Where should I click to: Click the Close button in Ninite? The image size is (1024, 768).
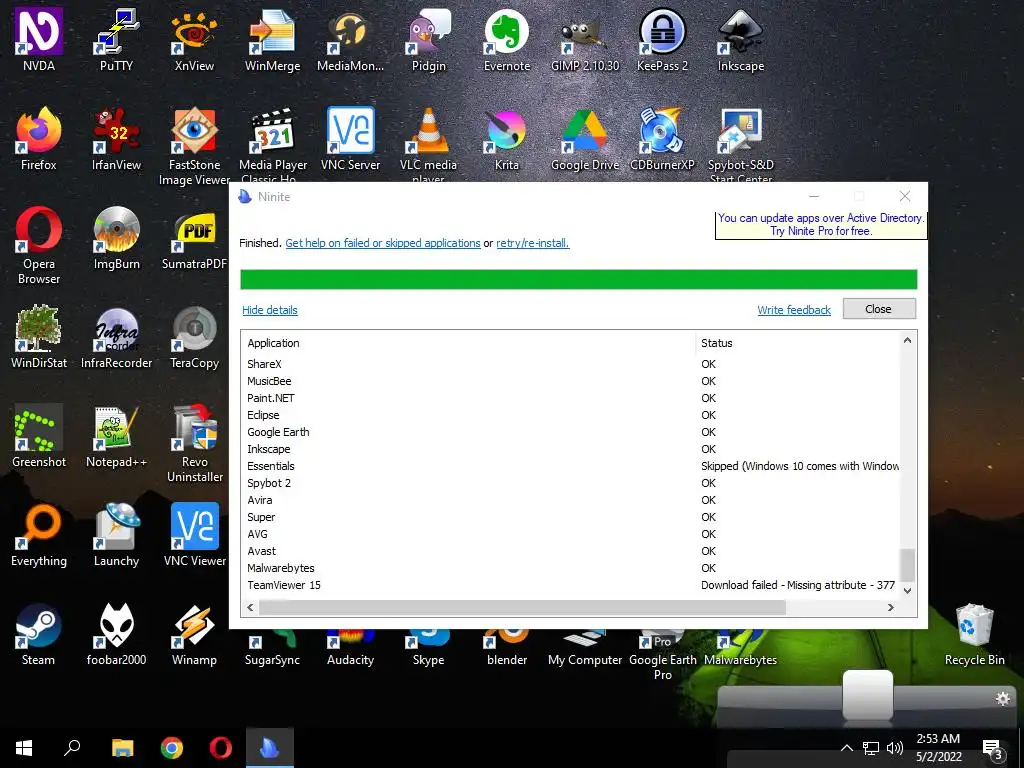[x=879, y=309]
